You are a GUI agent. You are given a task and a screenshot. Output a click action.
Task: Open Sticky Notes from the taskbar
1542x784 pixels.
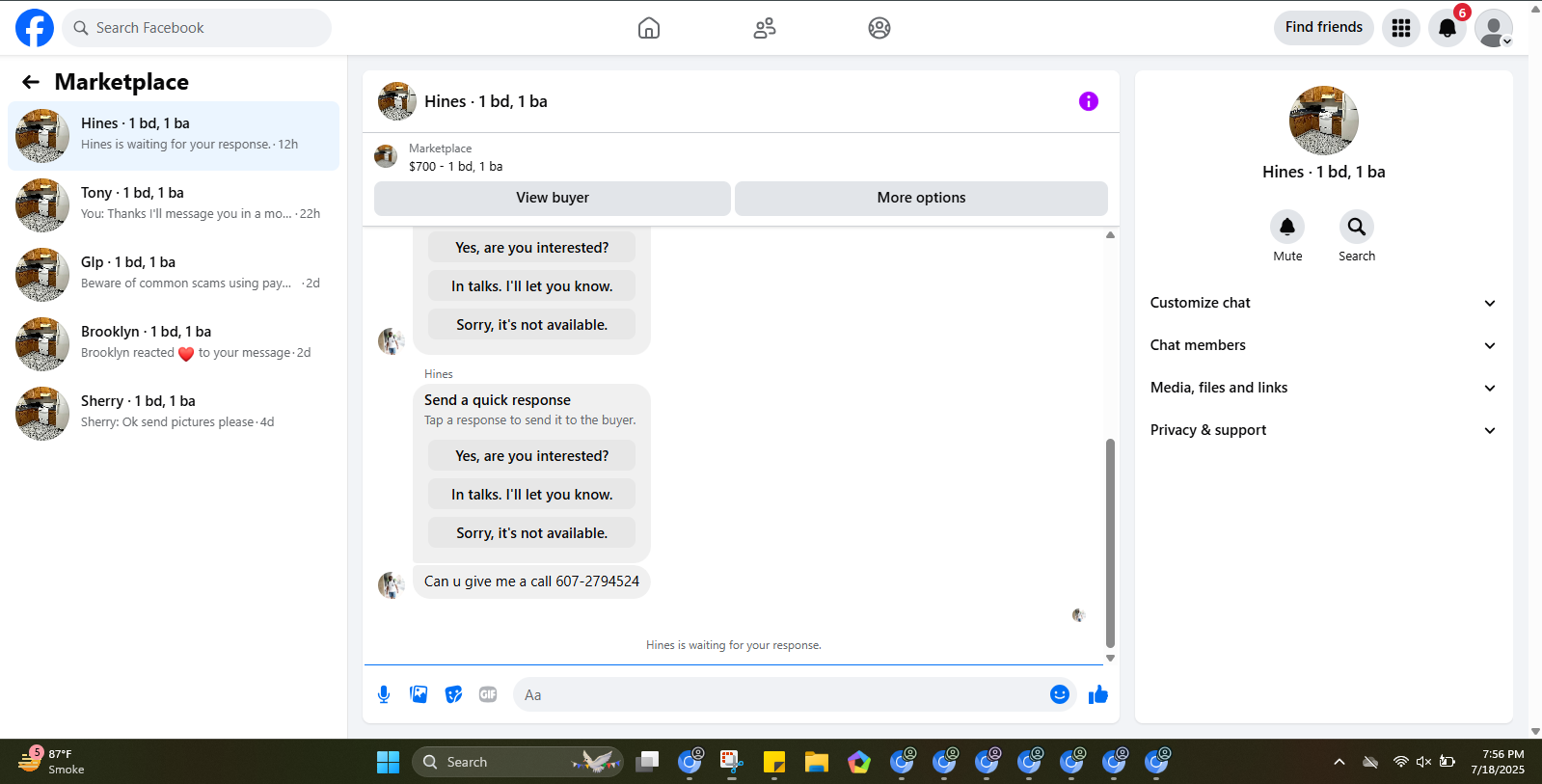(x=774, y=762)
